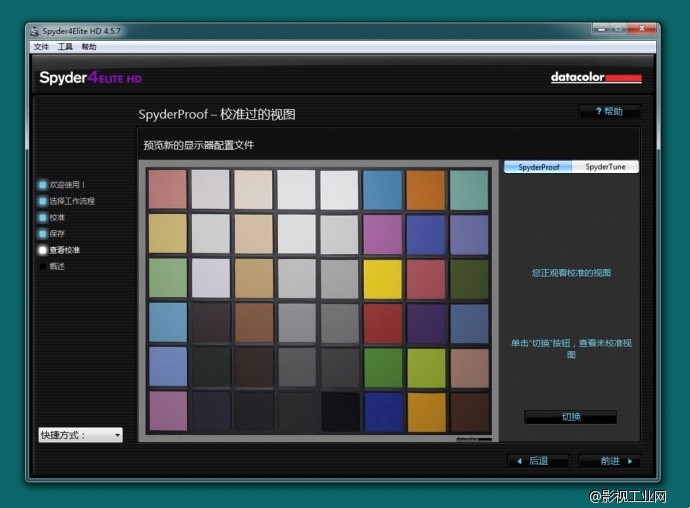Viewport: 690px width, 508px height.
Task: Click the teal patch in top-right corner
Action: [469, 190]
